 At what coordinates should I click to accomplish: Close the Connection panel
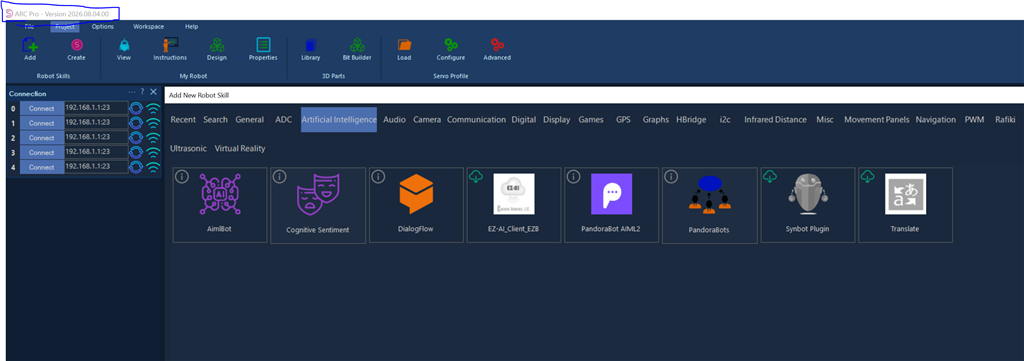pos(153,93)
